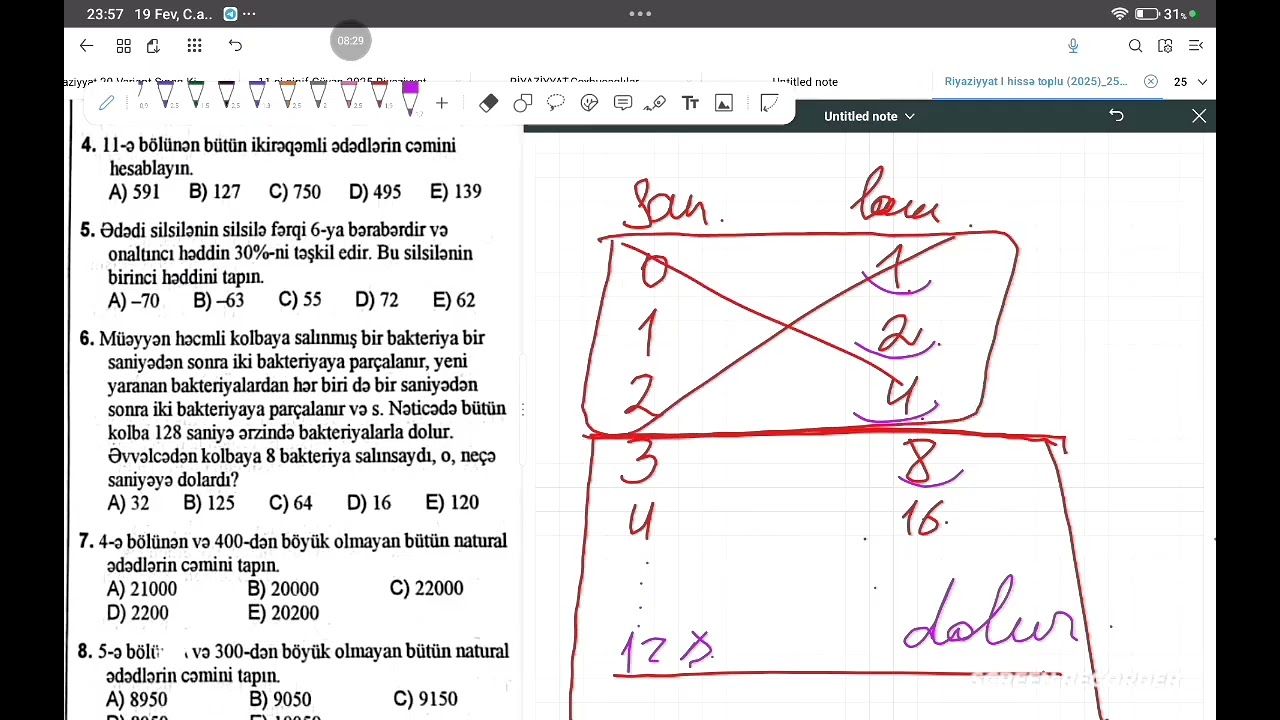Image resolution: width=1280 pixels, height=720 pixels.
Task: Pick the orange pen
Action: tap(288, 95)
